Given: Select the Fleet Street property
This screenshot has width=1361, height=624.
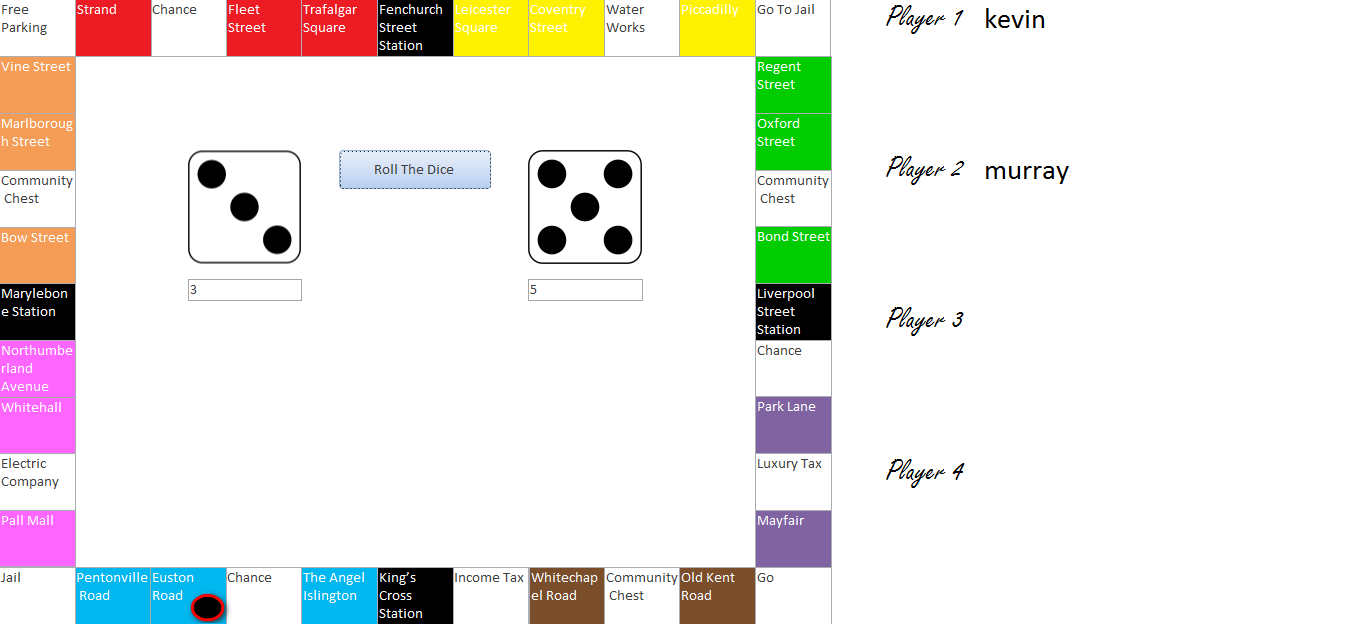Looking at the screenshot, I should [x=264, y=28].
